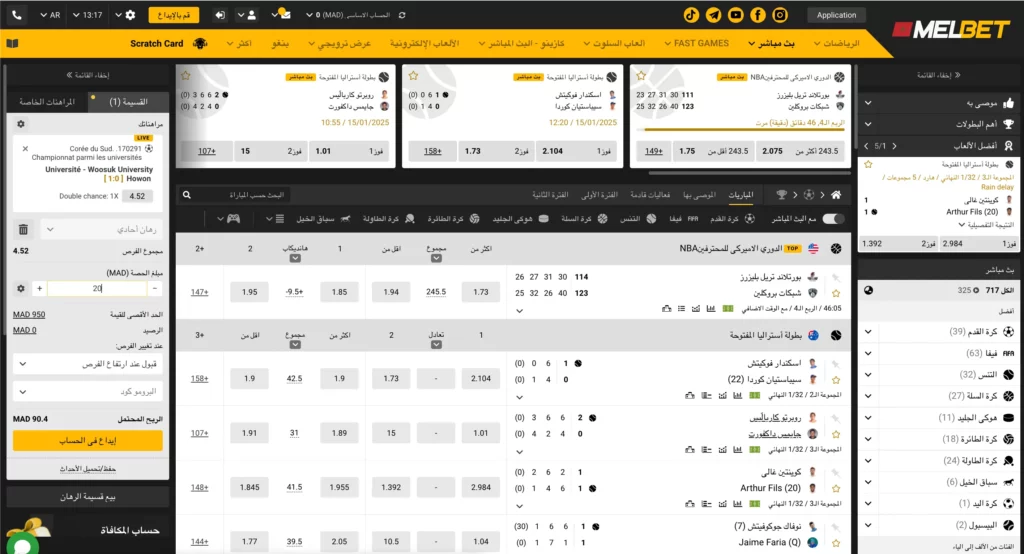Click the 2.104 odds for Vukic win
This screenshot has width=1024, height=554.
point(481,378)
